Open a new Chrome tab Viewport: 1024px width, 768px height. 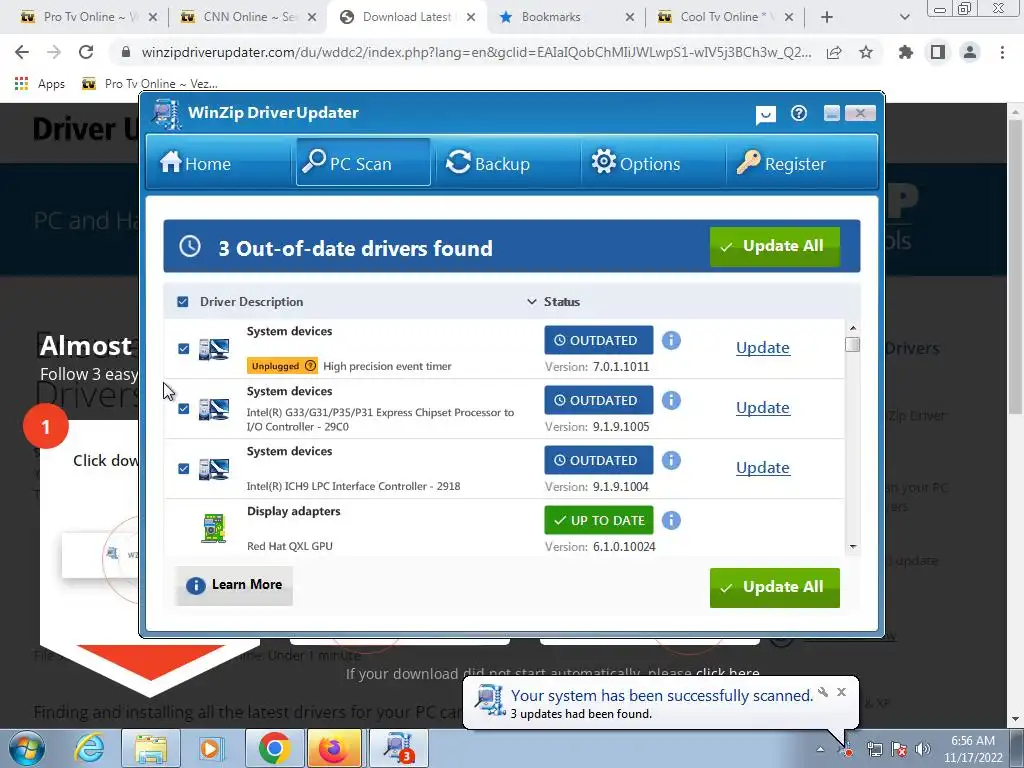click(827, 17)
